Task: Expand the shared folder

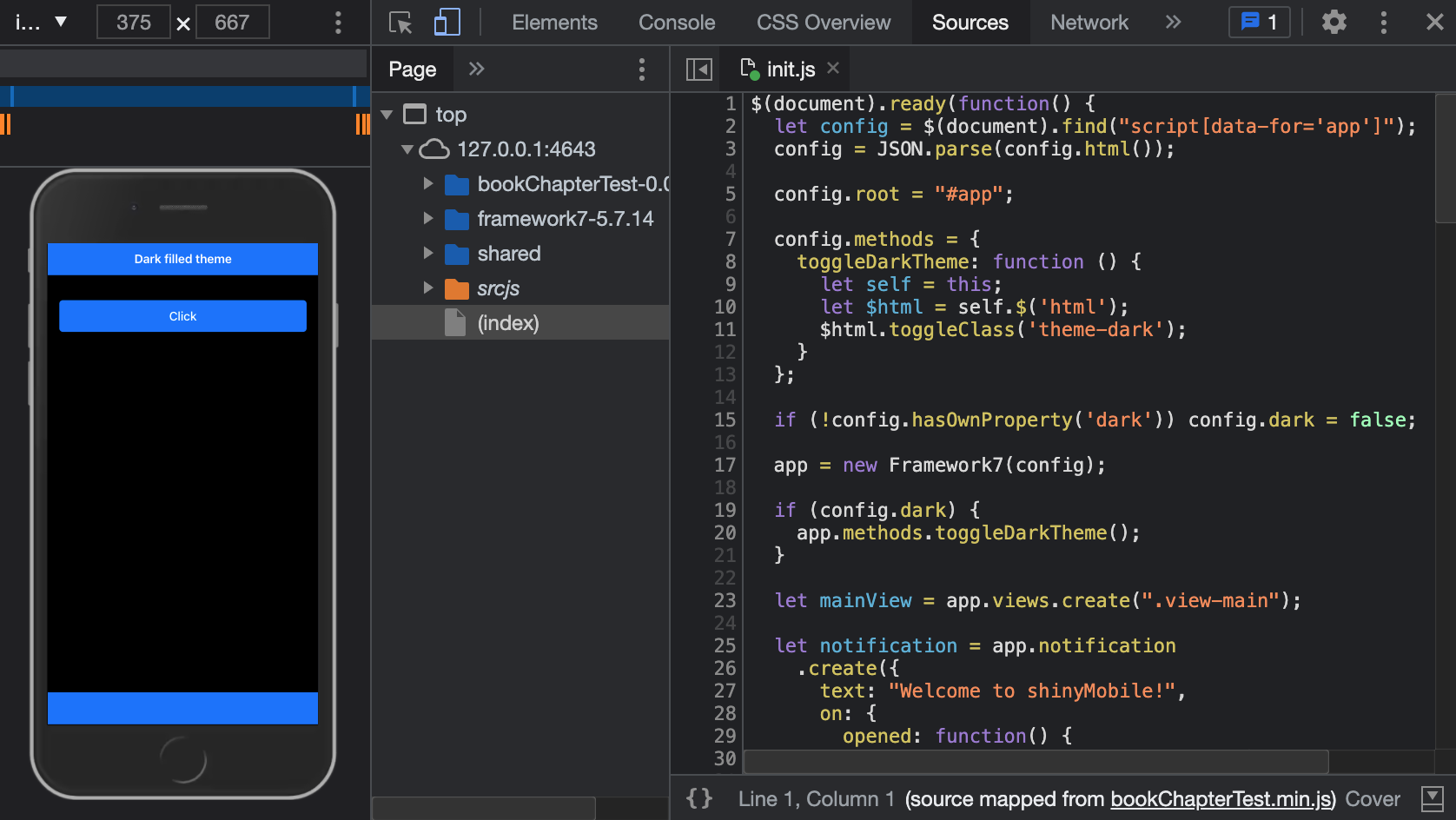Action: (428, 254)
